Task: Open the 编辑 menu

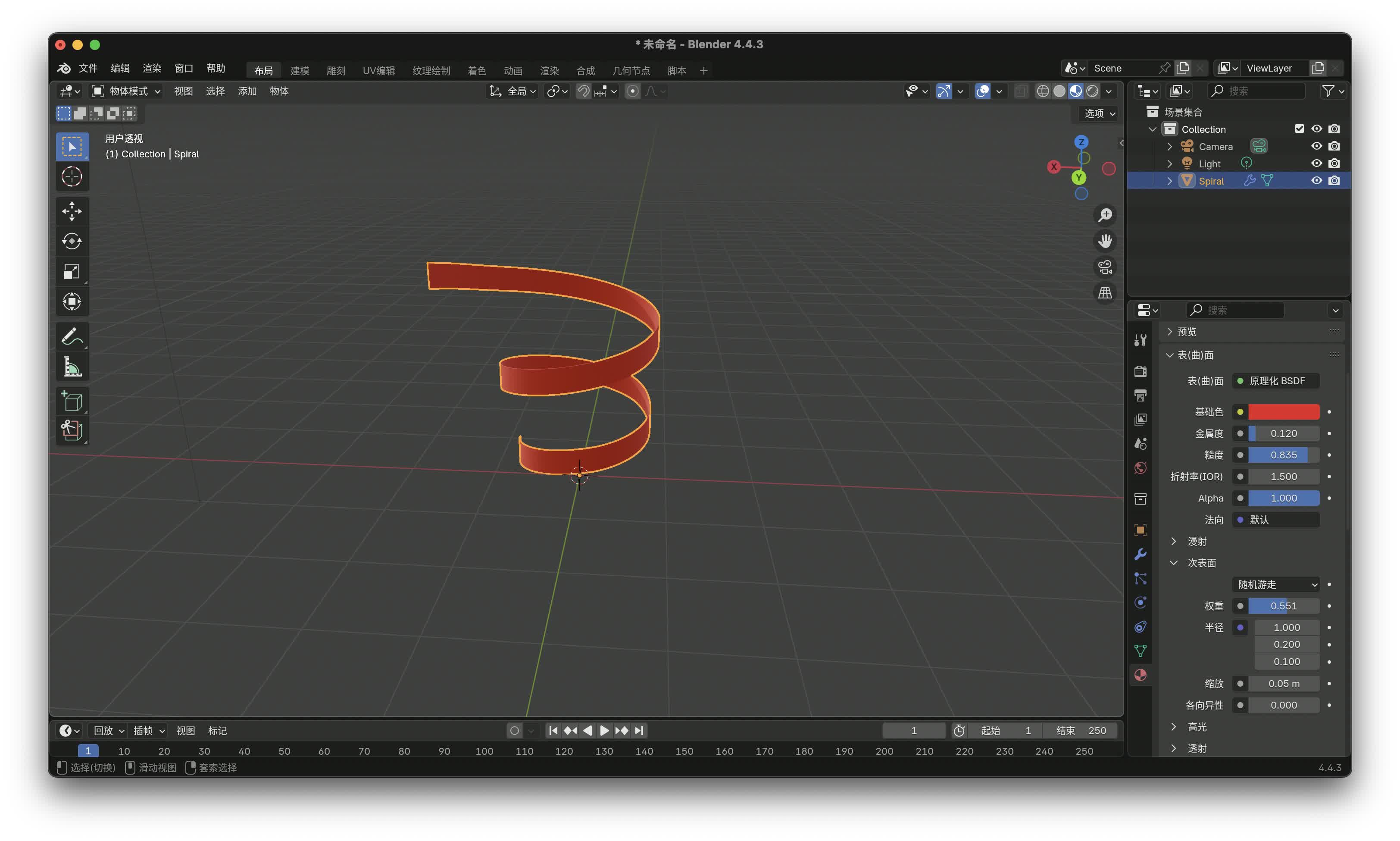Action: 119,68
